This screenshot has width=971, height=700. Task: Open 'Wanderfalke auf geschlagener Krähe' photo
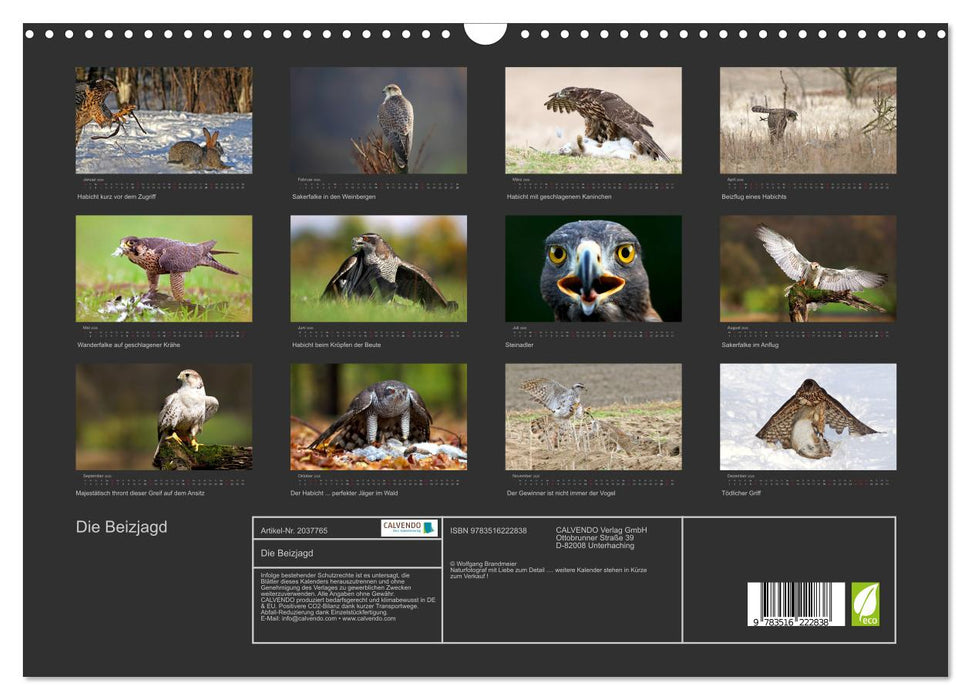pos(164,268)
